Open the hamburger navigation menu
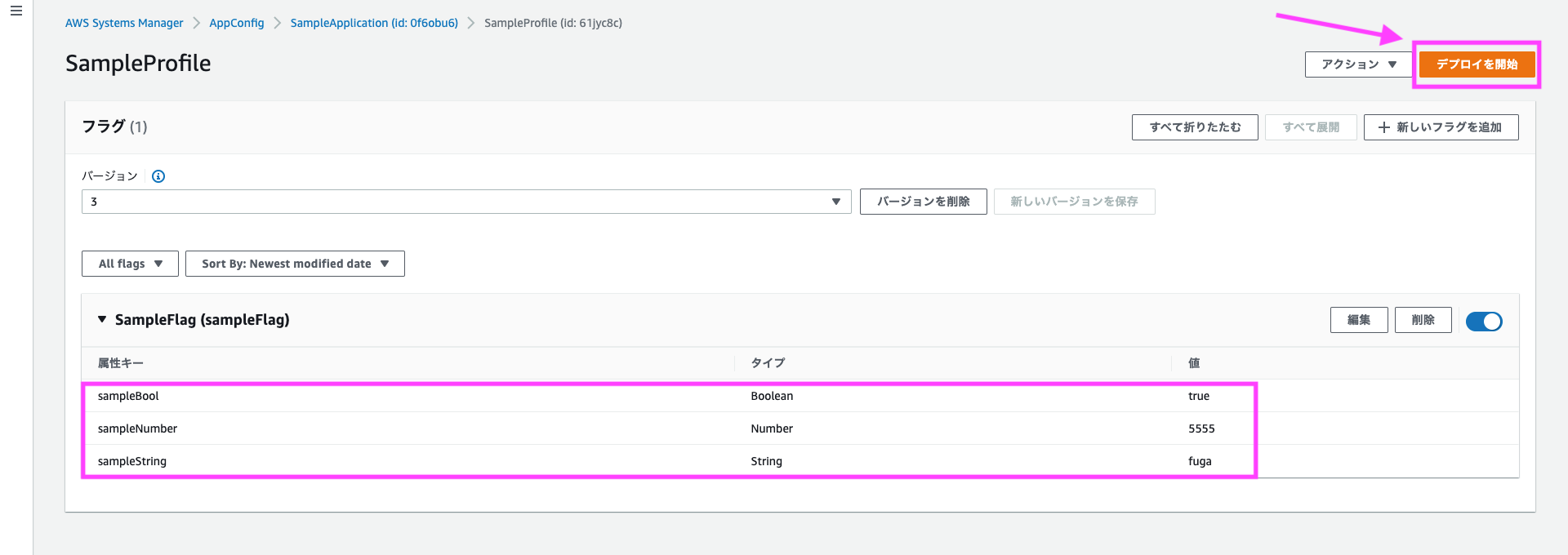The width and height of the screenshot is (1568, 555). click(16, 11)
